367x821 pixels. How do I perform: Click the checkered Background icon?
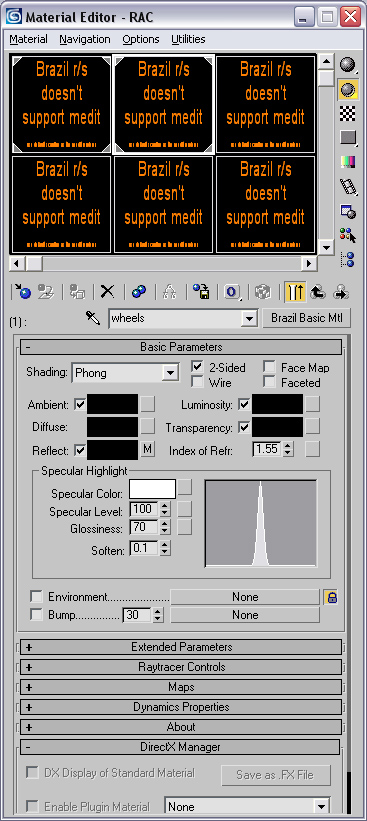pos(348,114)
